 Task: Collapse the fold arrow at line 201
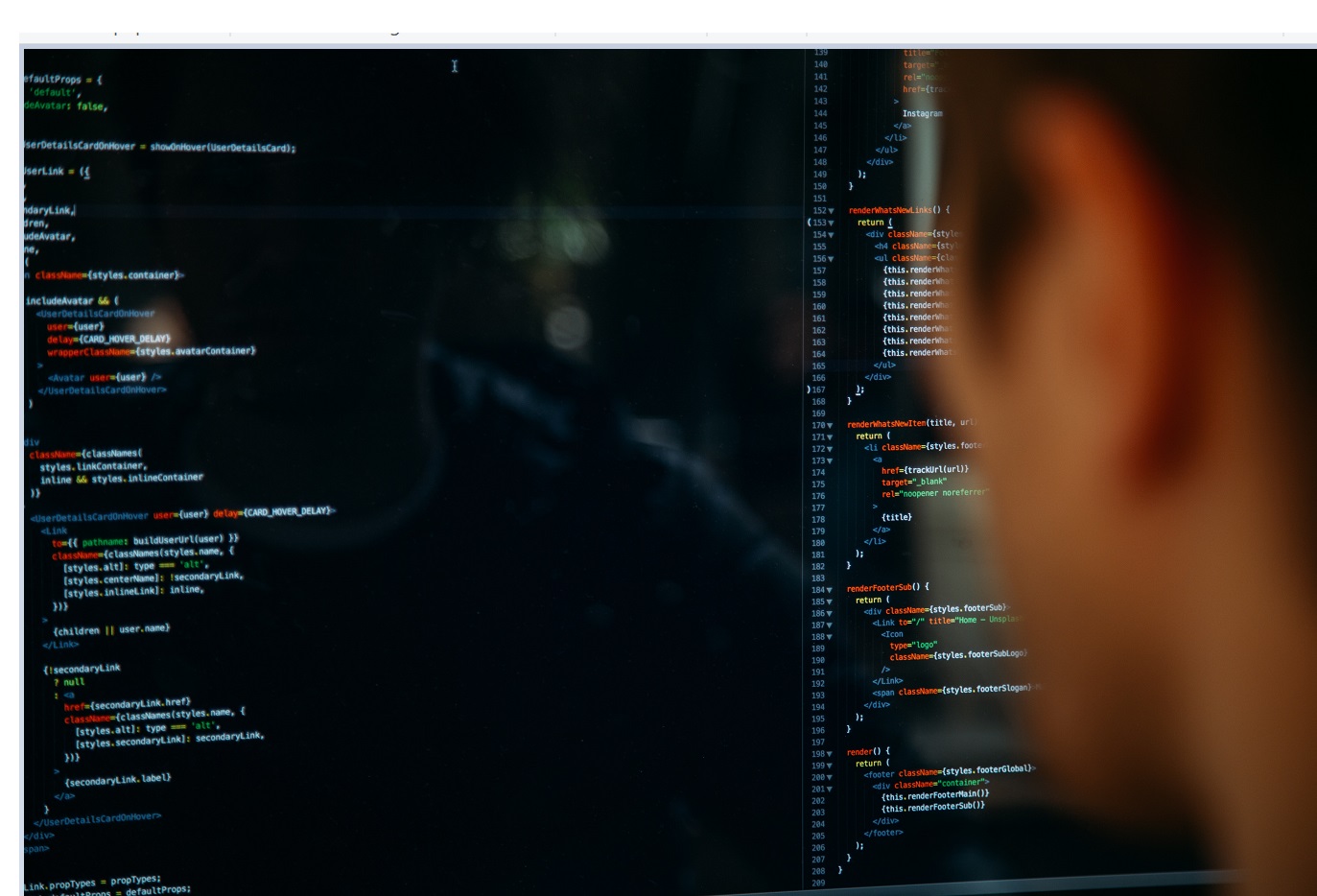click(829, 790)
